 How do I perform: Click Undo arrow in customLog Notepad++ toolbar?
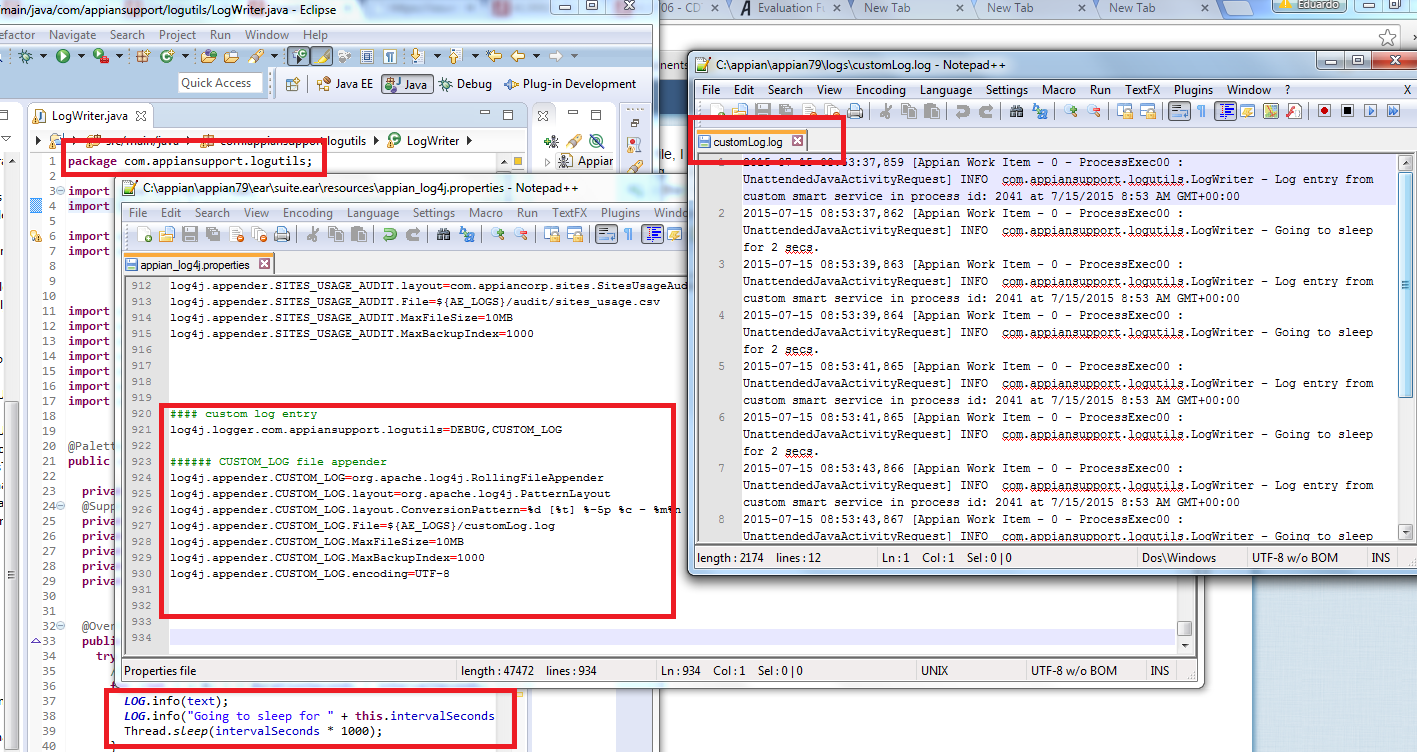click(x=962, y=111)
